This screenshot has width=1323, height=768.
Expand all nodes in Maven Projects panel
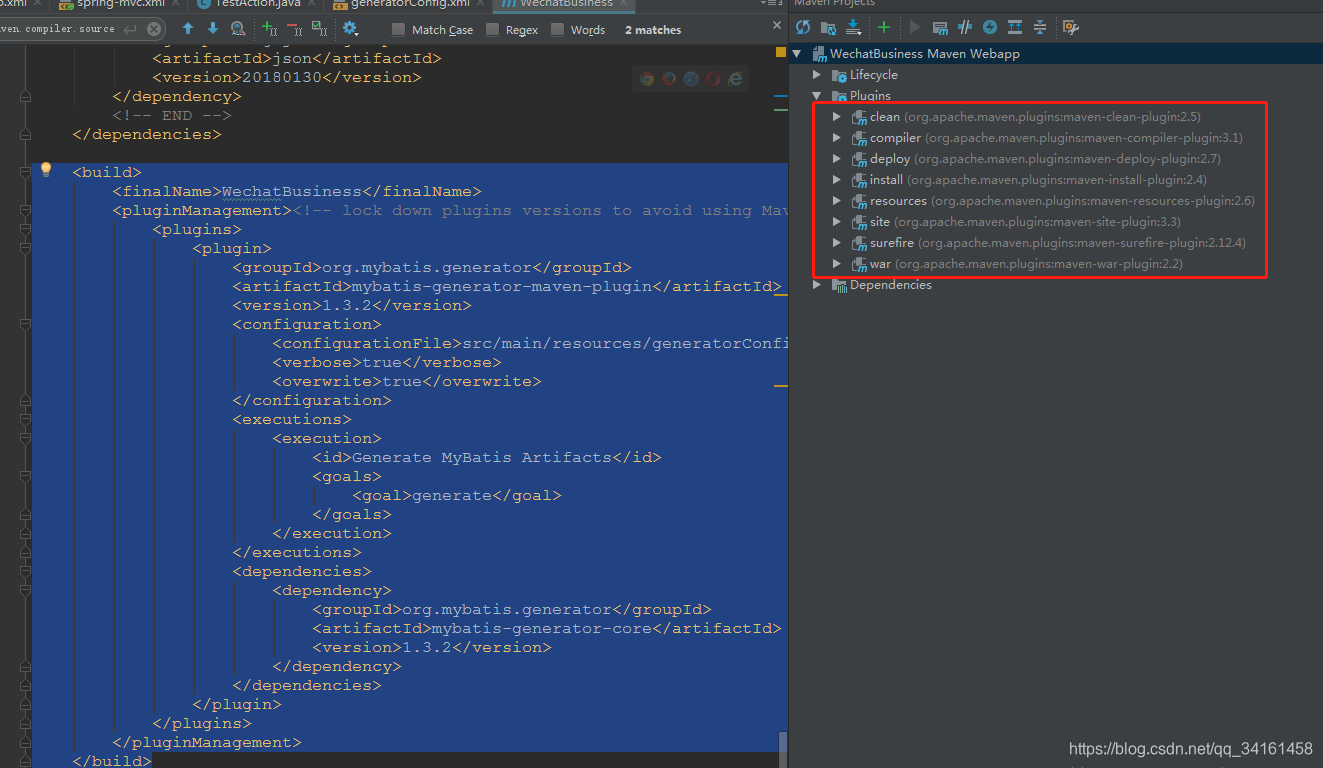pyautogui.click(x=1014, y=27)
